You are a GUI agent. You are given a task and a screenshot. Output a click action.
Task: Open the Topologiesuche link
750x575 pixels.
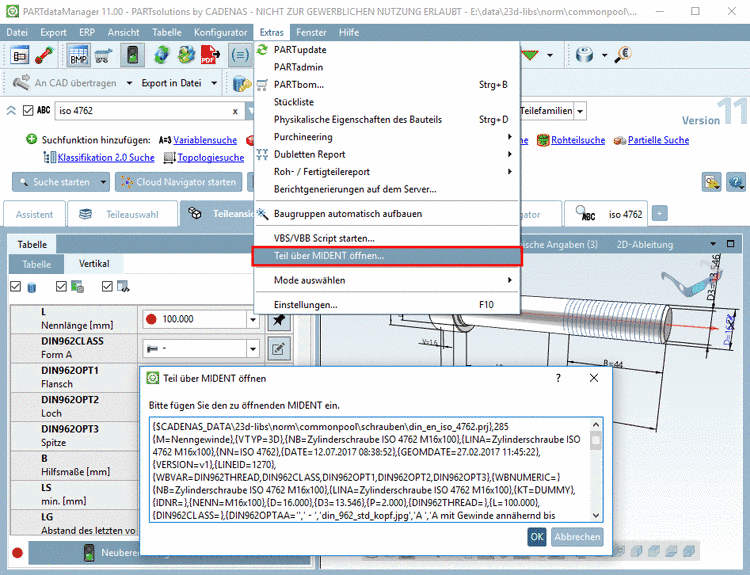210,157
